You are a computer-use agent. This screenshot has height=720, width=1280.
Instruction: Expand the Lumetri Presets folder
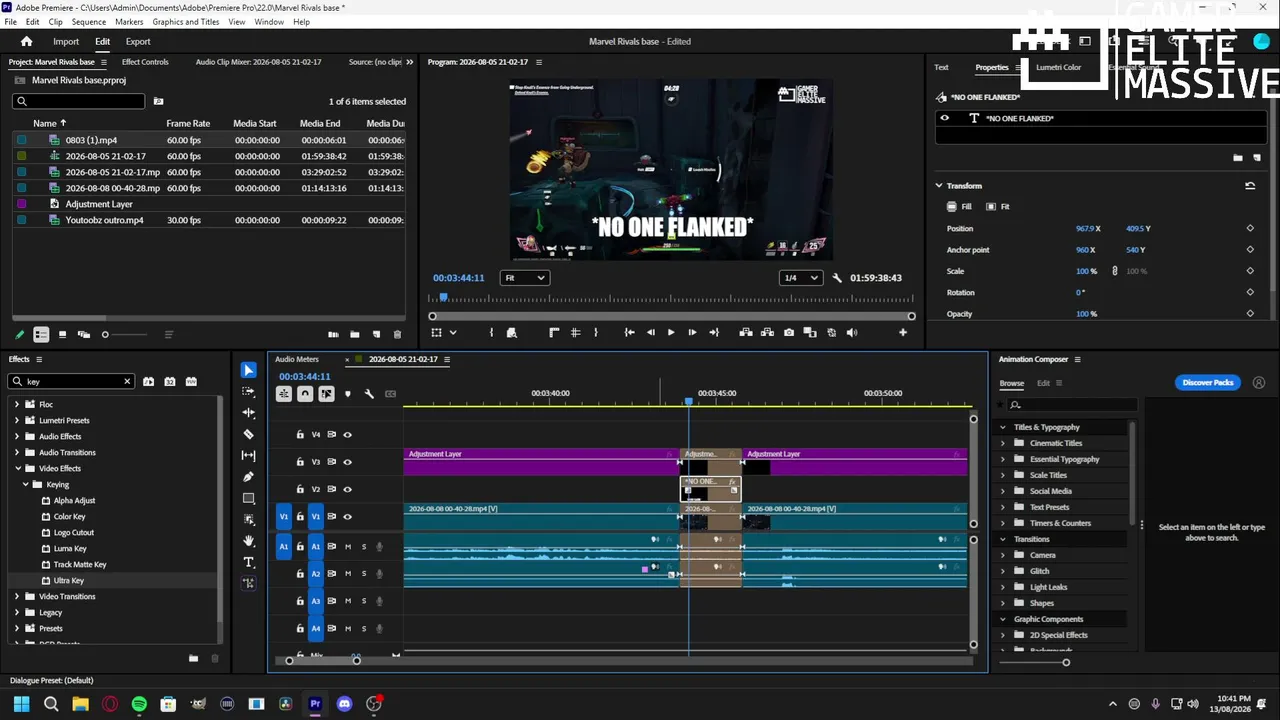17,421
